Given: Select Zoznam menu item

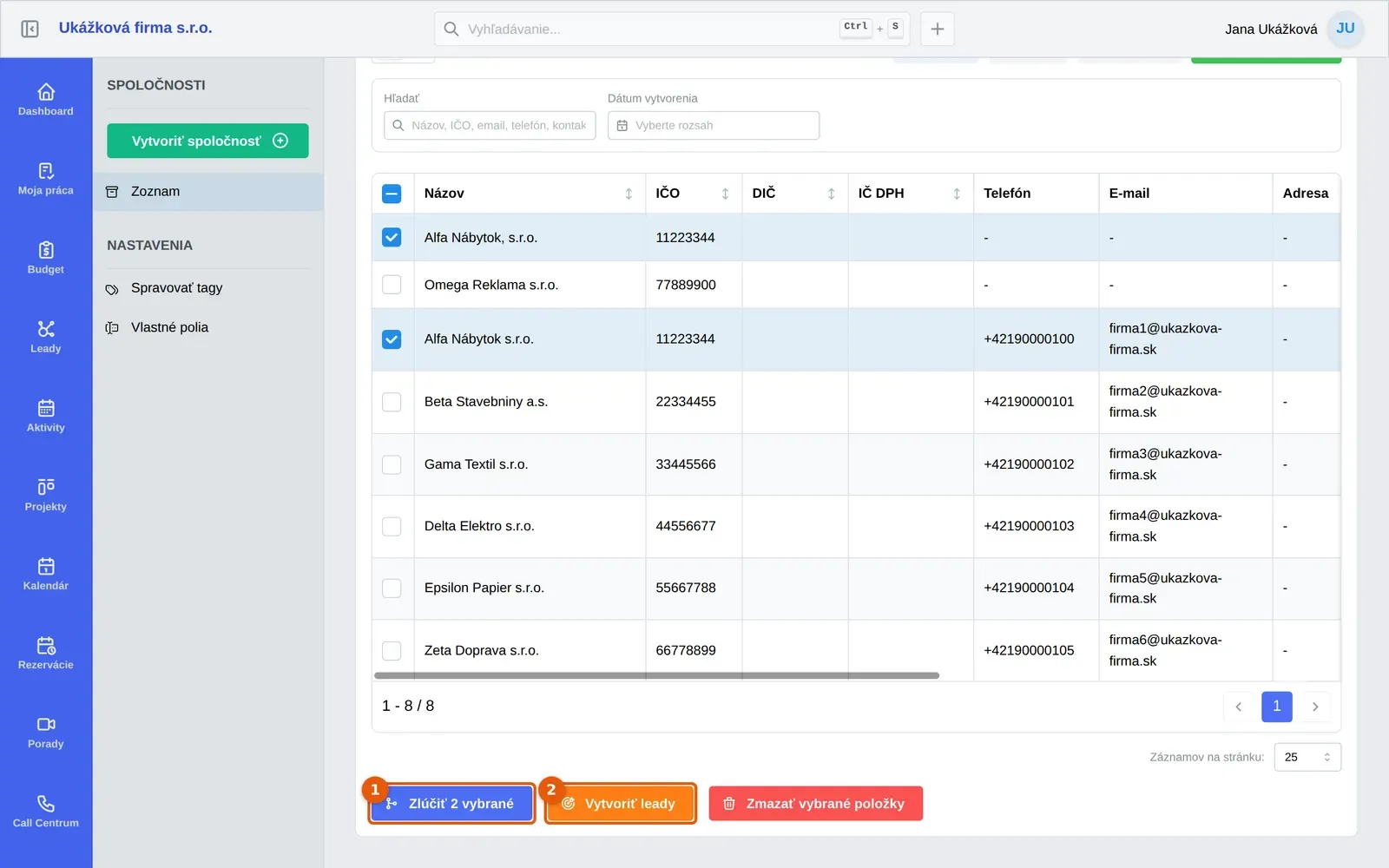Looking at the screenshot, I should (208, 192).
